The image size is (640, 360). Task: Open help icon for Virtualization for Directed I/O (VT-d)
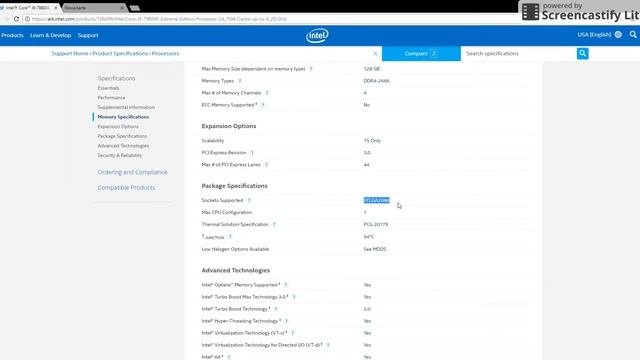[x=328, y=345]
